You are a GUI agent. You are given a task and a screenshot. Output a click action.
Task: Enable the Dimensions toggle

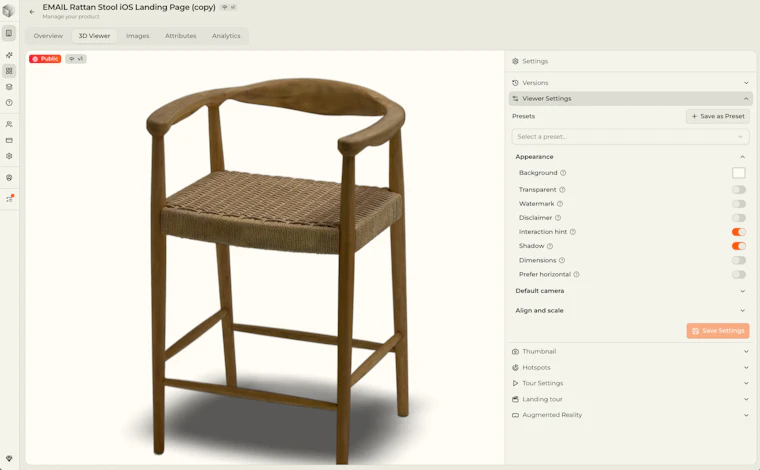click(739, 260)
